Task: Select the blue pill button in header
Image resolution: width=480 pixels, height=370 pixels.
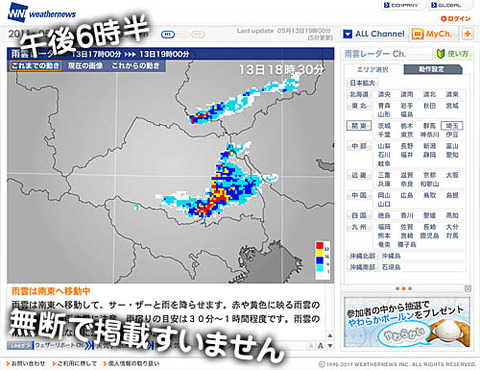Action: click(x=168, y=34)
